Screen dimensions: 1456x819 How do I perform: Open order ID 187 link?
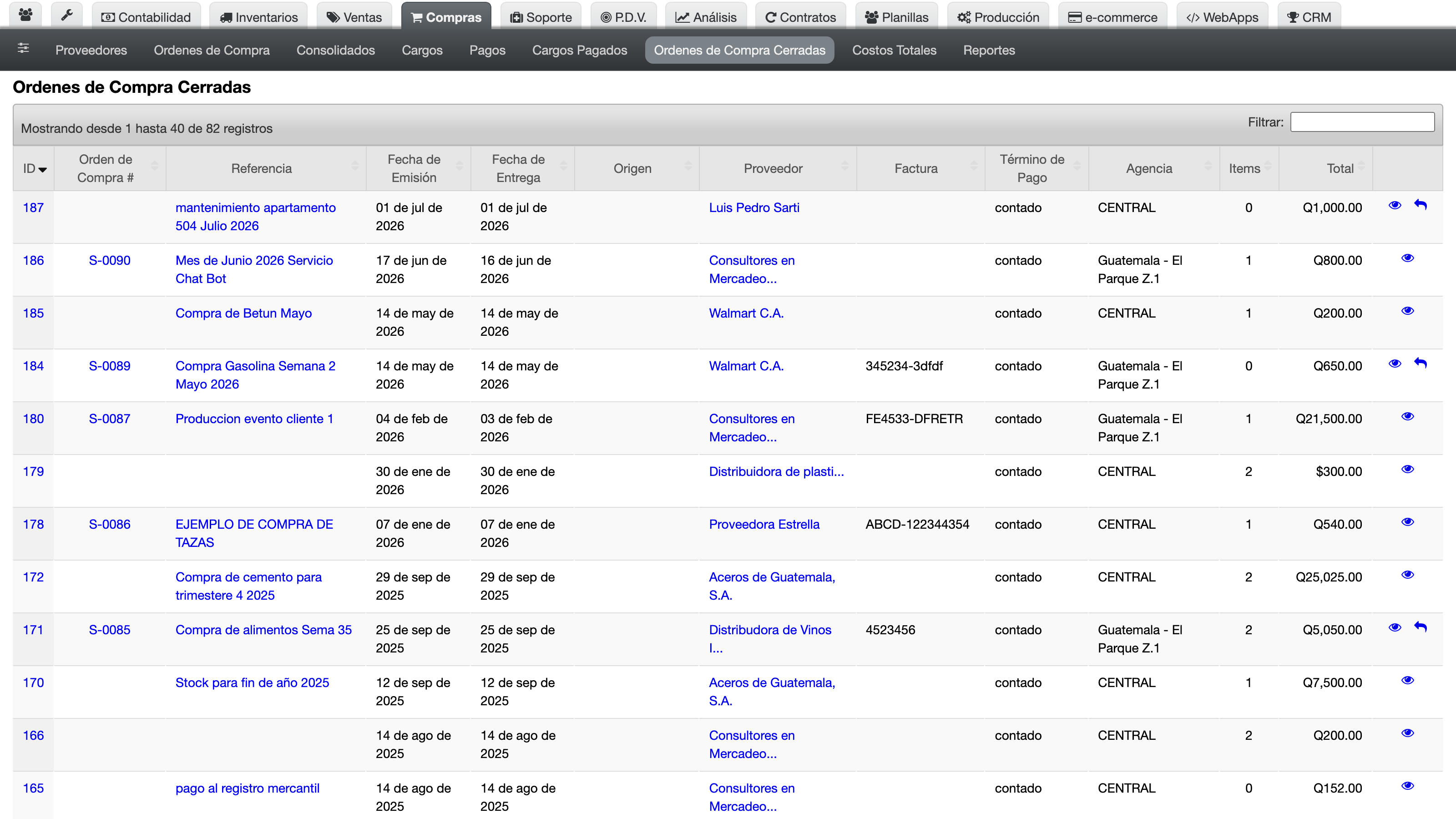tap(33, 207)
